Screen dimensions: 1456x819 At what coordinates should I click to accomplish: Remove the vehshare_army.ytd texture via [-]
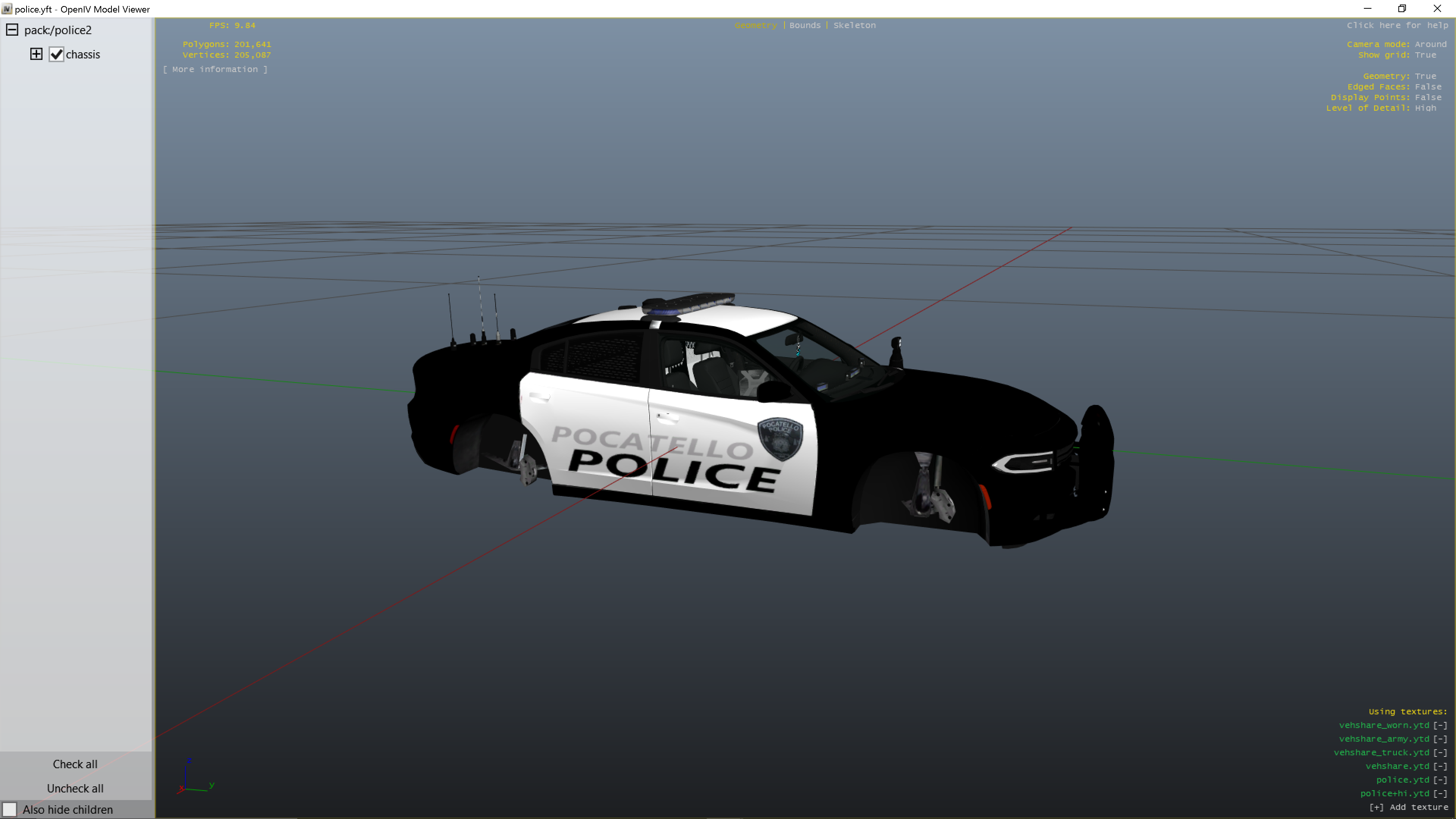(1440, 739)
